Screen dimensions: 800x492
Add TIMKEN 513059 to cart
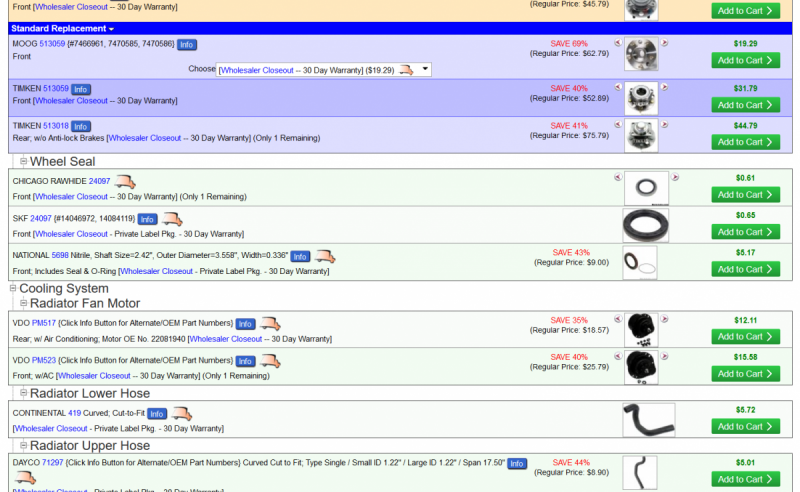[x=745, y=105]
